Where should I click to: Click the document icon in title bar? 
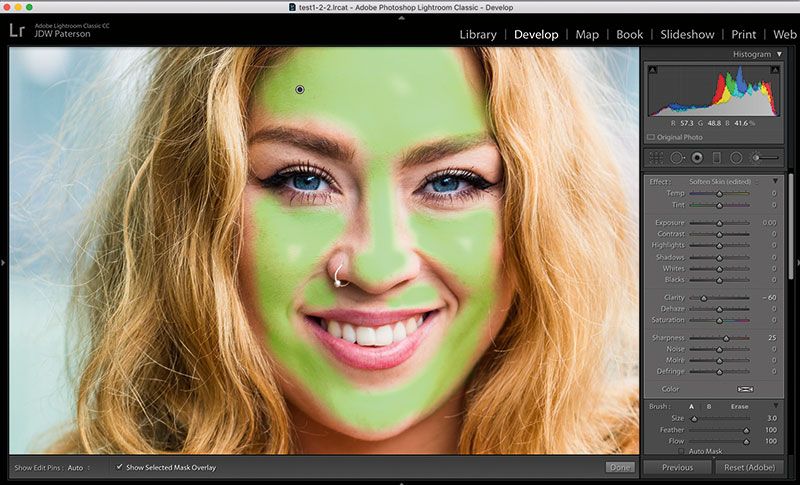coord(292,7)
